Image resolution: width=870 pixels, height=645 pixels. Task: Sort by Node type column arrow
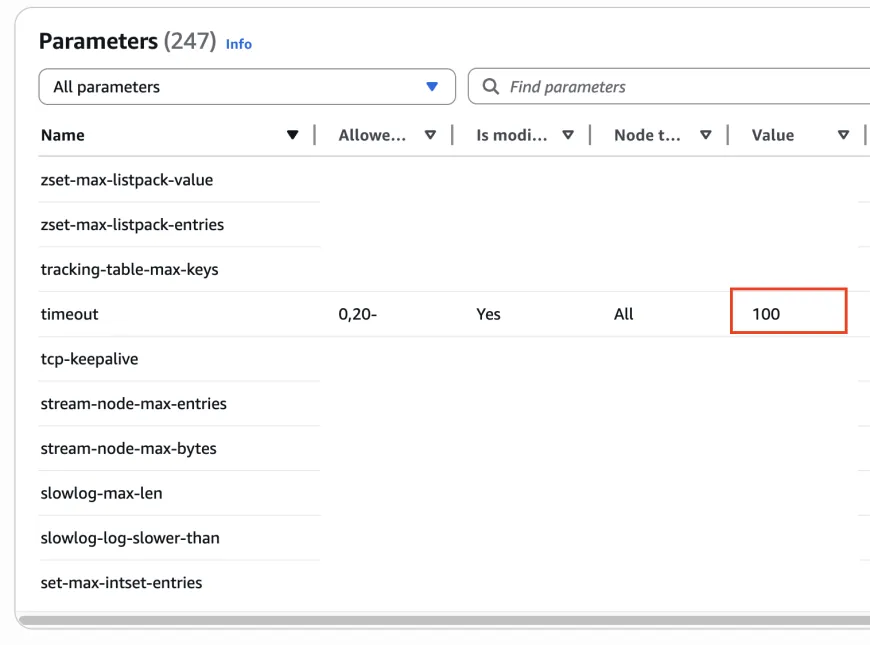[706, 135]
